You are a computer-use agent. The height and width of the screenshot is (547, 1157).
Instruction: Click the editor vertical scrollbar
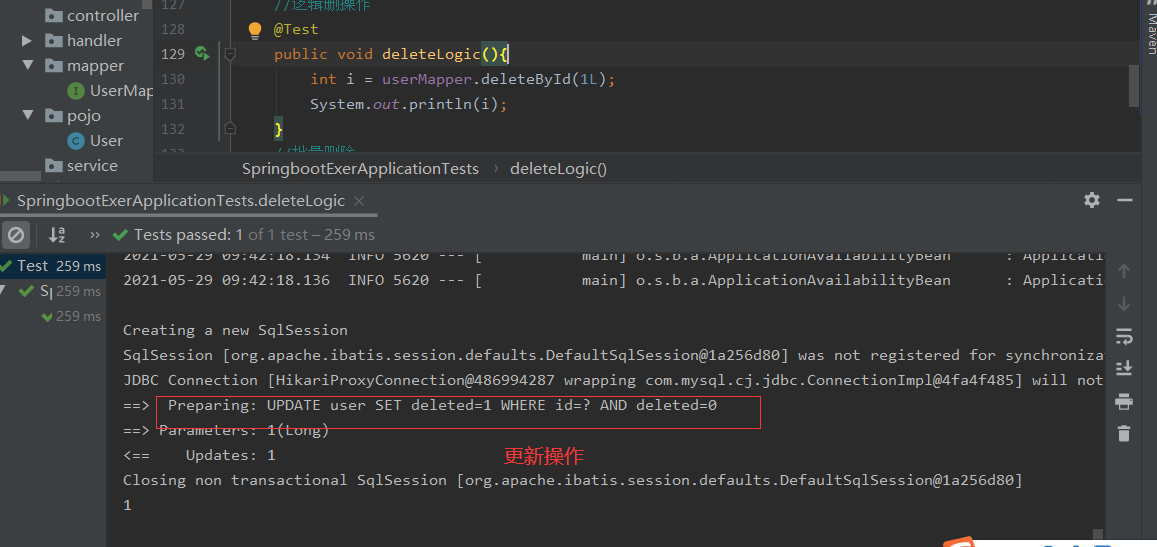click(x=1134, y=85)
